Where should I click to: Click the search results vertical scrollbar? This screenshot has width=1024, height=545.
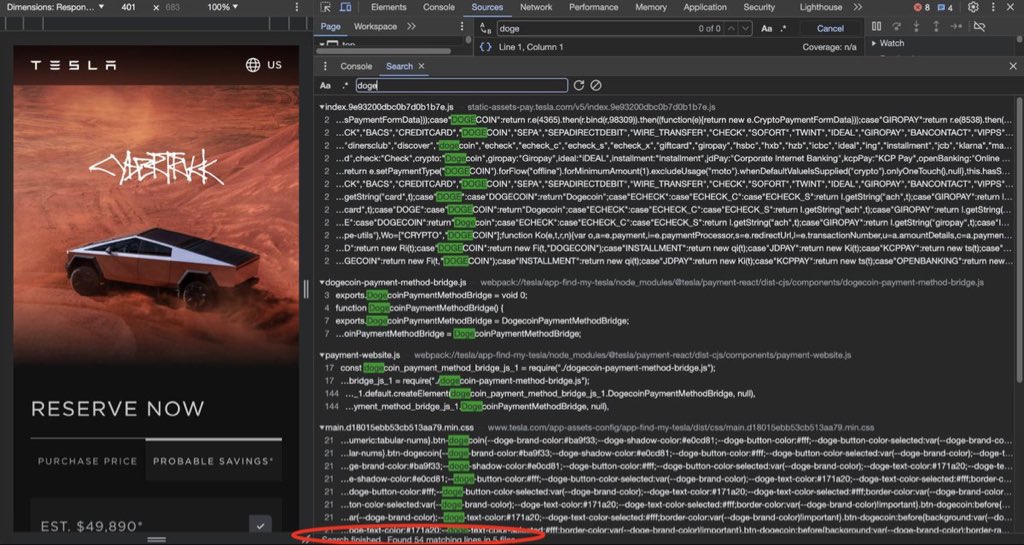point(1019,241)
